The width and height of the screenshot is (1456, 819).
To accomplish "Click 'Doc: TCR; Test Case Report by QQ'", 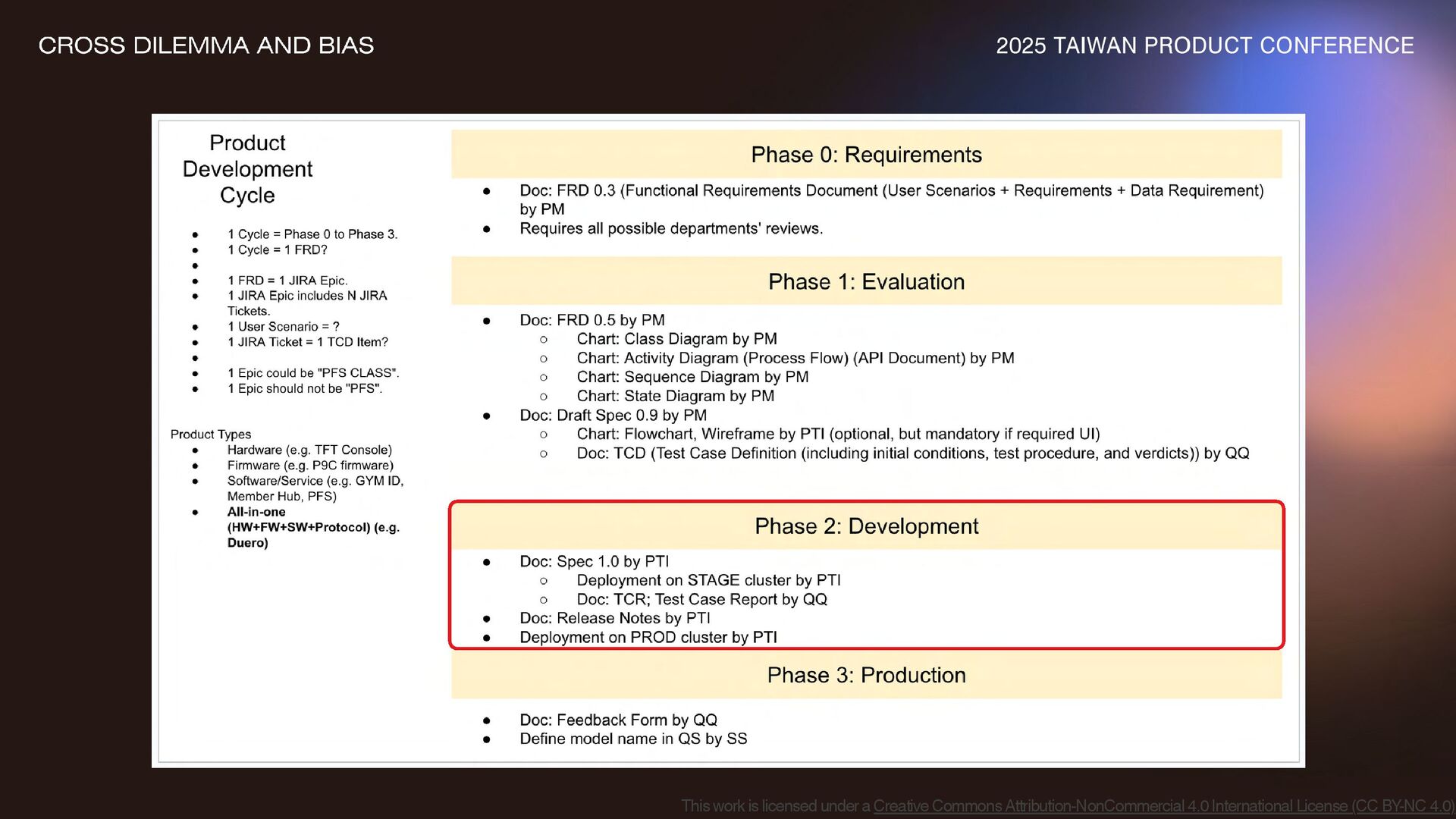I will pyautogui.click(x=701, y=599).
